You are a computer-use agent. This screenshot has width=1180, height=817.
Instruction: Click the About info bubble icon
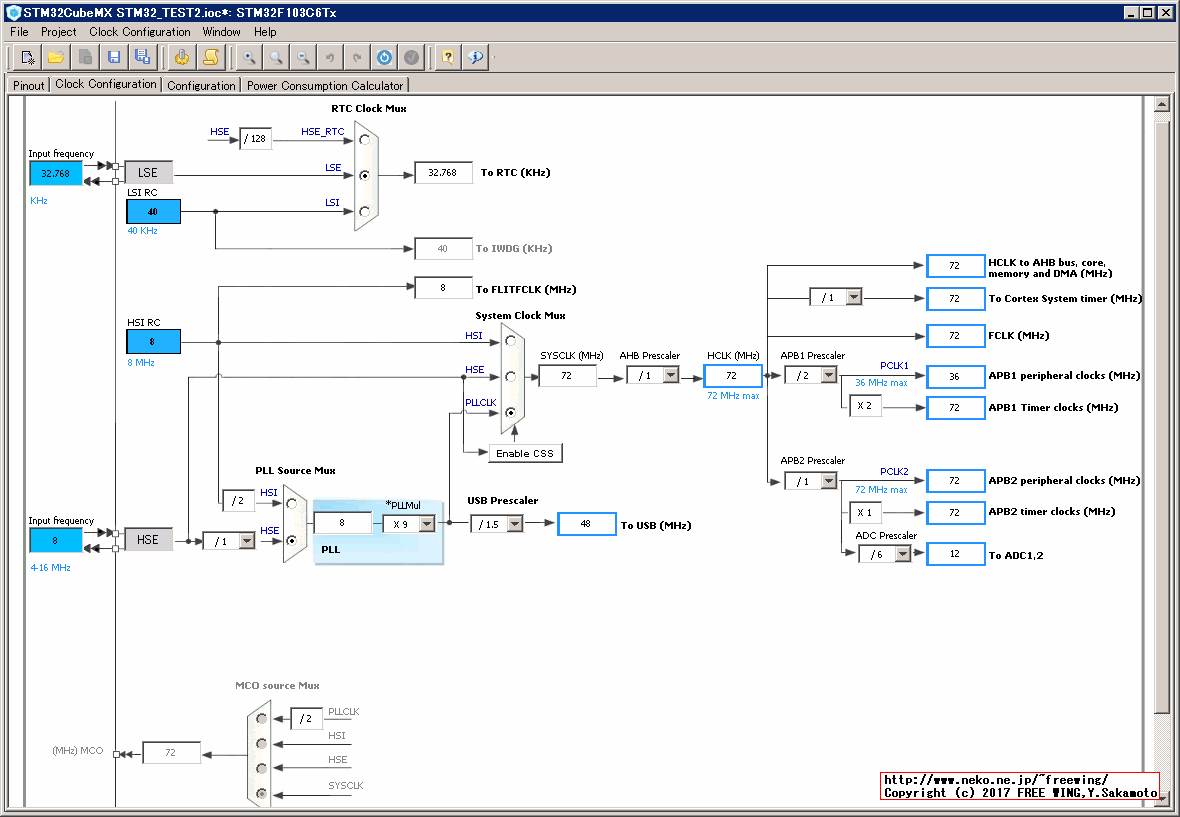coord(476,57)
